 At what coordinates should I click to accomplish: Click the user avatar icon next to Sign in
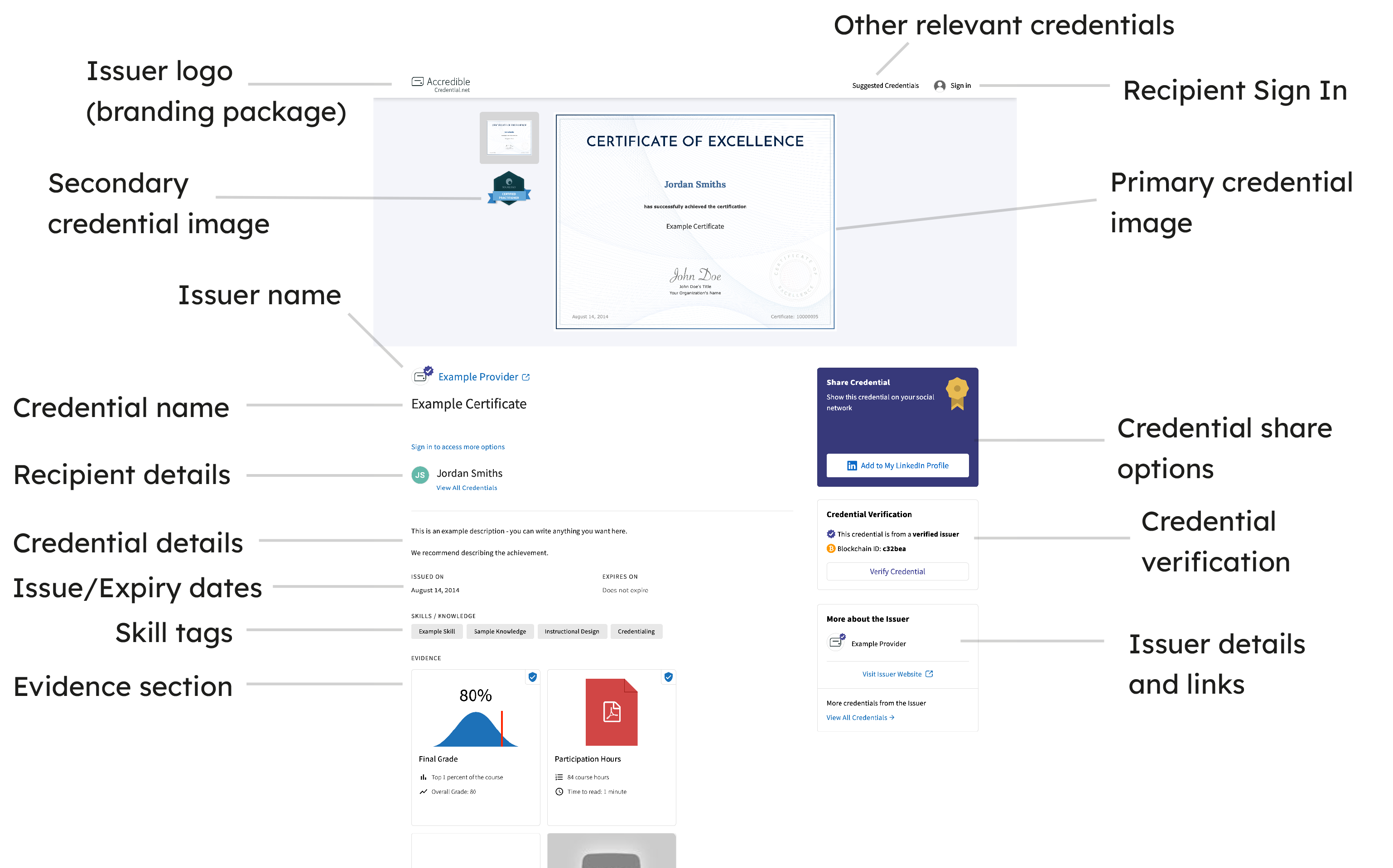point(940,85)
